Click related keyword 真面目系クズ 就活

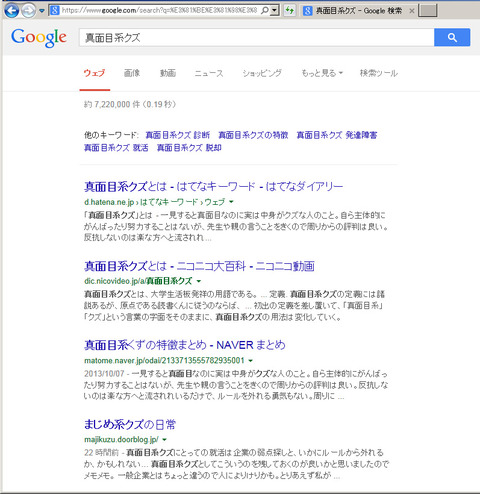point(116,148)
